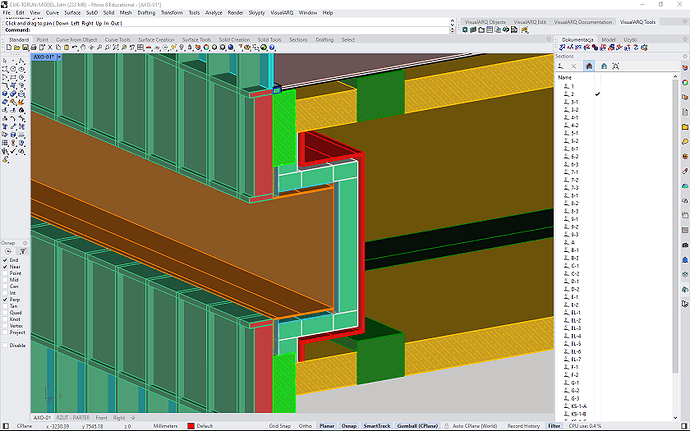
Task: Click the delete section X icon
Action: click(x=574, y=66)
